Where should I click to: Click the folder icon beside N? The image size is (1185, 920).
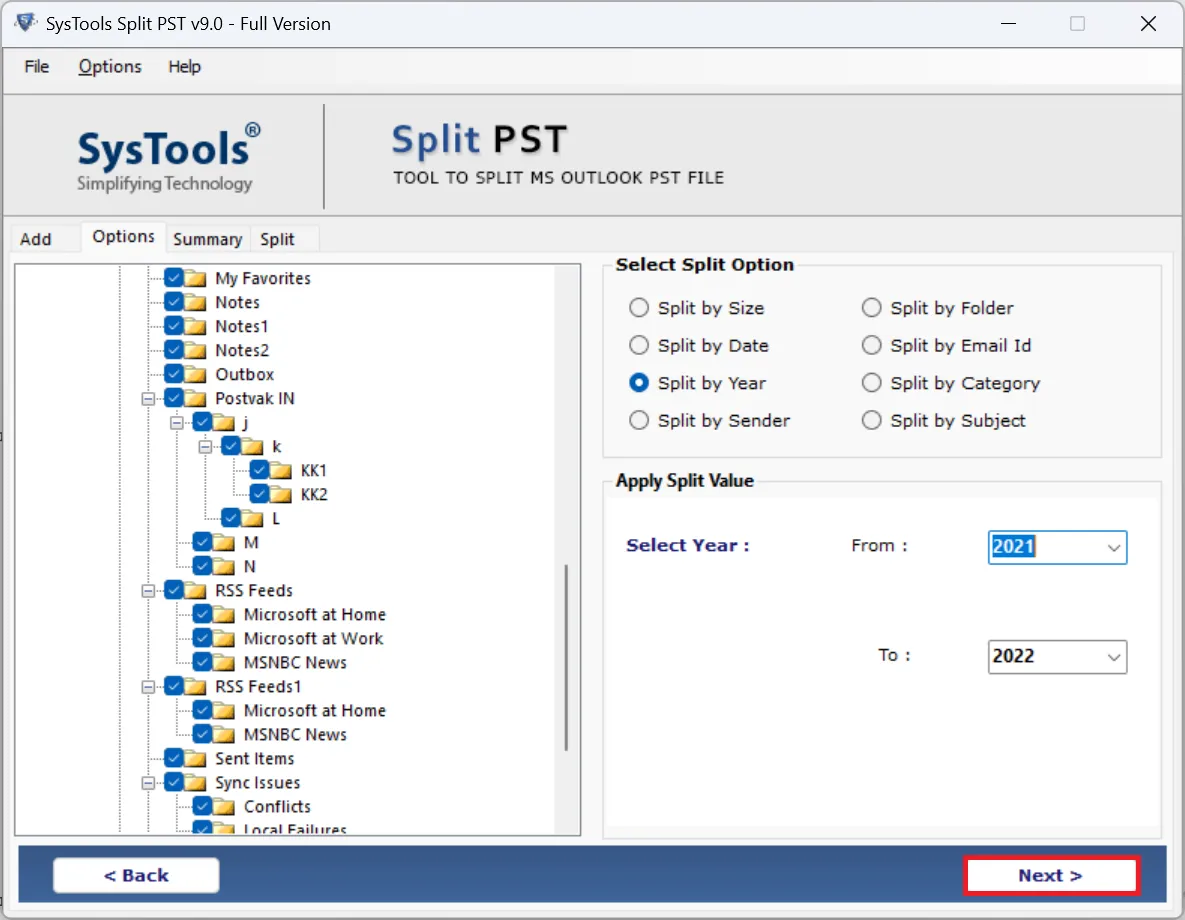click(224, 566)
